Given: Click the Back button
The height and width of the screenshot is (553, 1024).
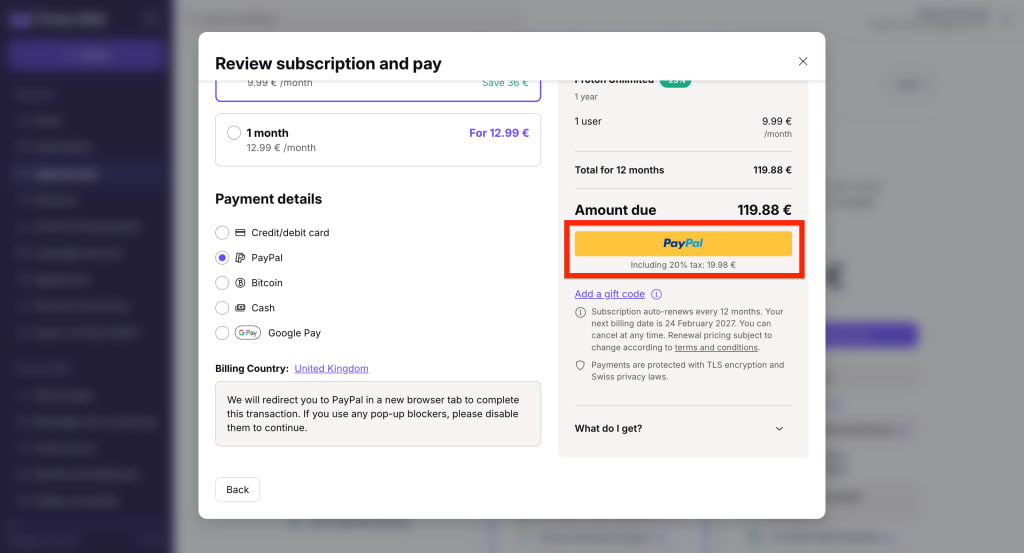Looking at the screenshot, I should (x=237, y=490).
